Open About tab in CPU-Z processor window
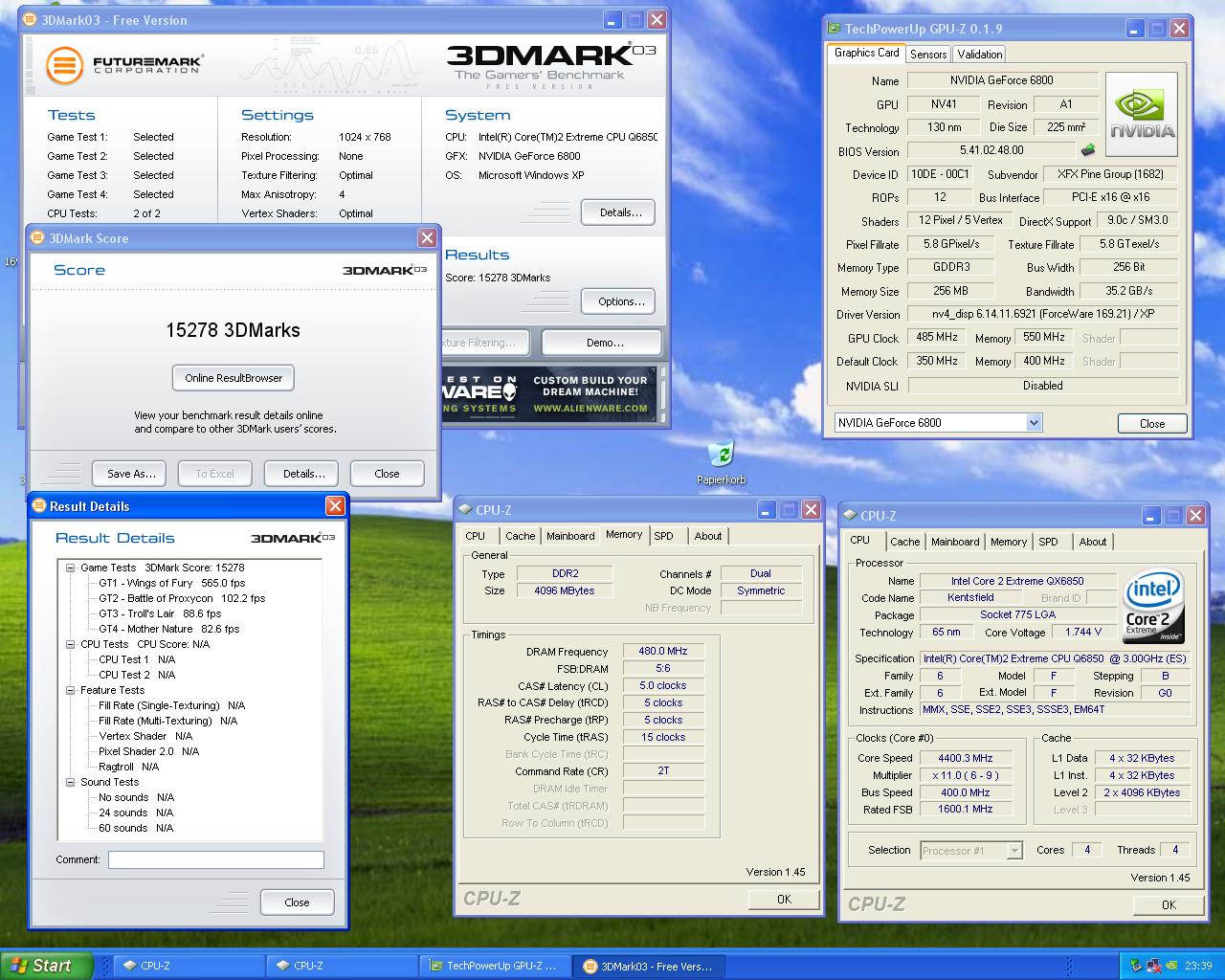The image size is (1225, 980). point(1093,542)
